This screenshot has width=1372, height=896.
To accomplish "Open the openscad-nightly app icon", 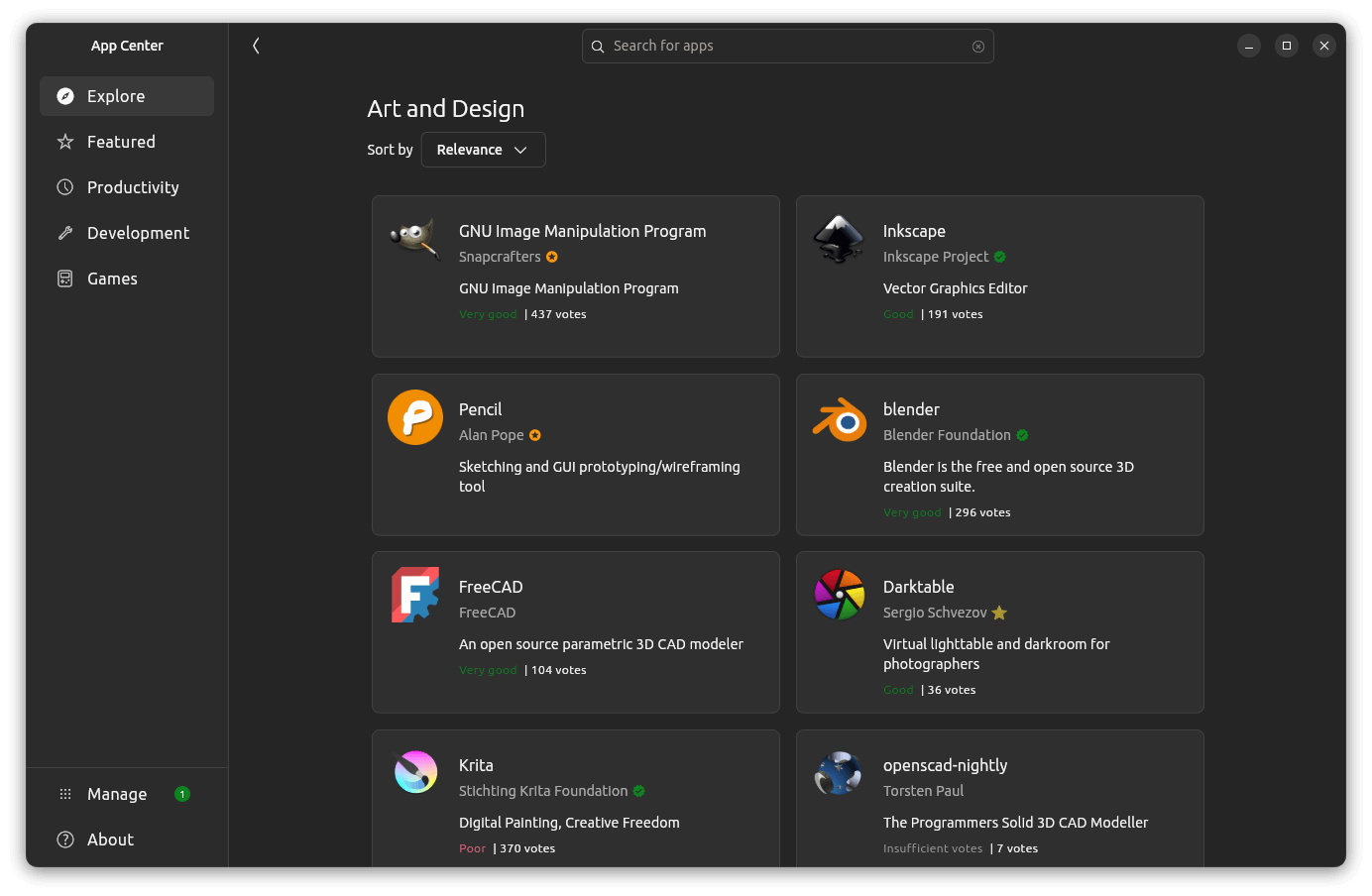I will pos(839,772).
